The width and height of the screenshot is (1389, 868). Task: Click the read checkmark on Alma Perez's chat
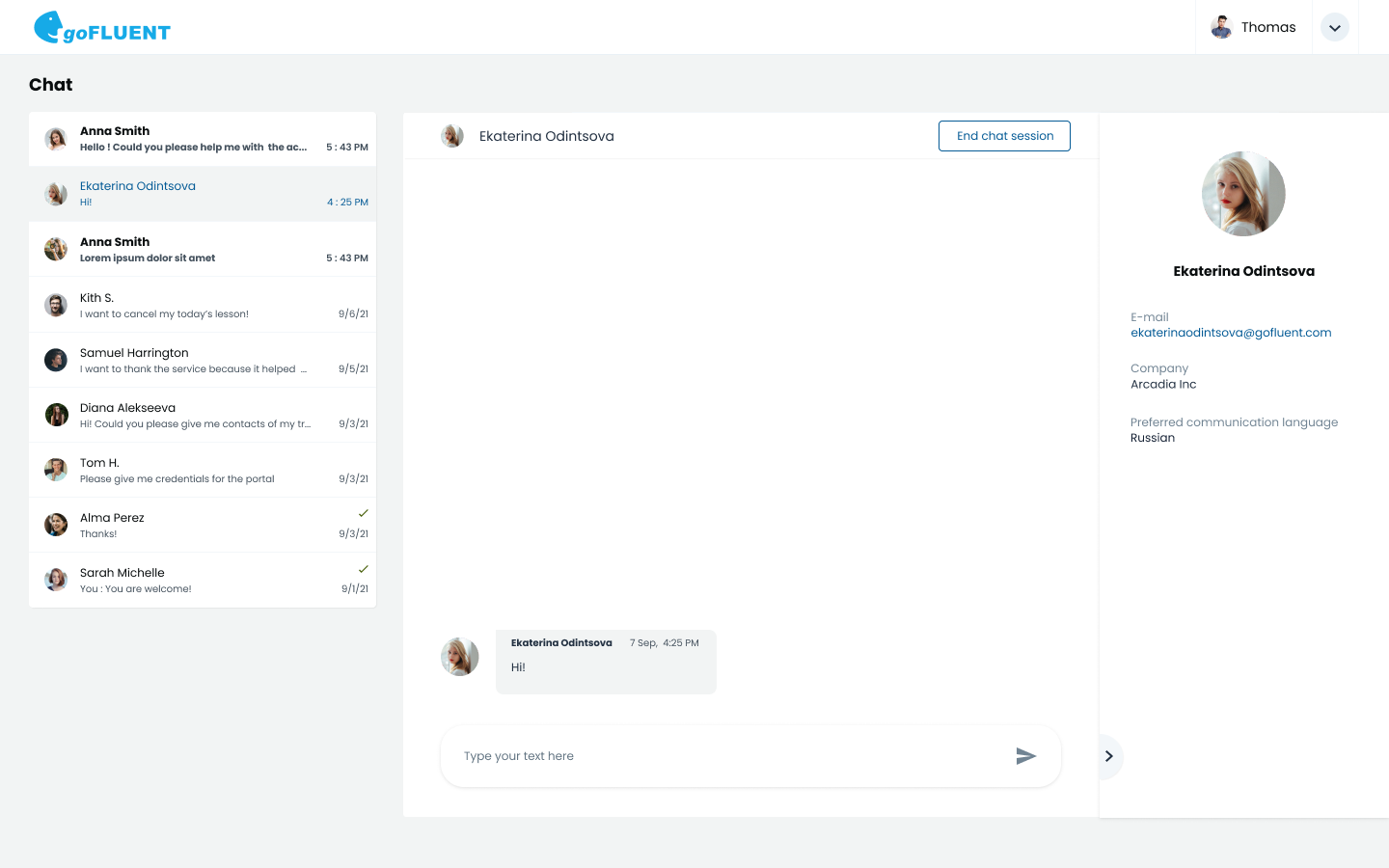point(363,514)
